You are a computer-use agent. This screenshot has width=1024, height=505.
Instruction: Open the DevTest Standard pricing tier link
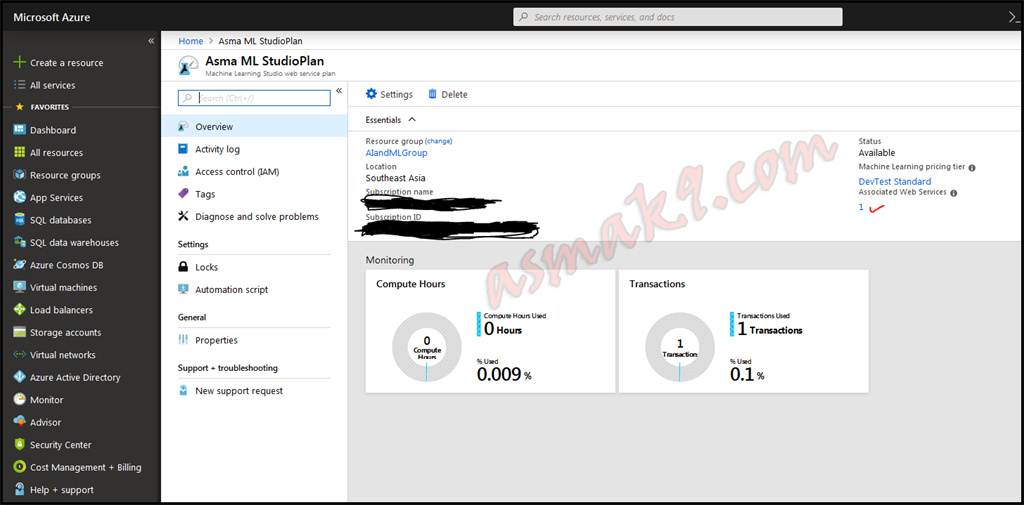(x=895, y=182)
